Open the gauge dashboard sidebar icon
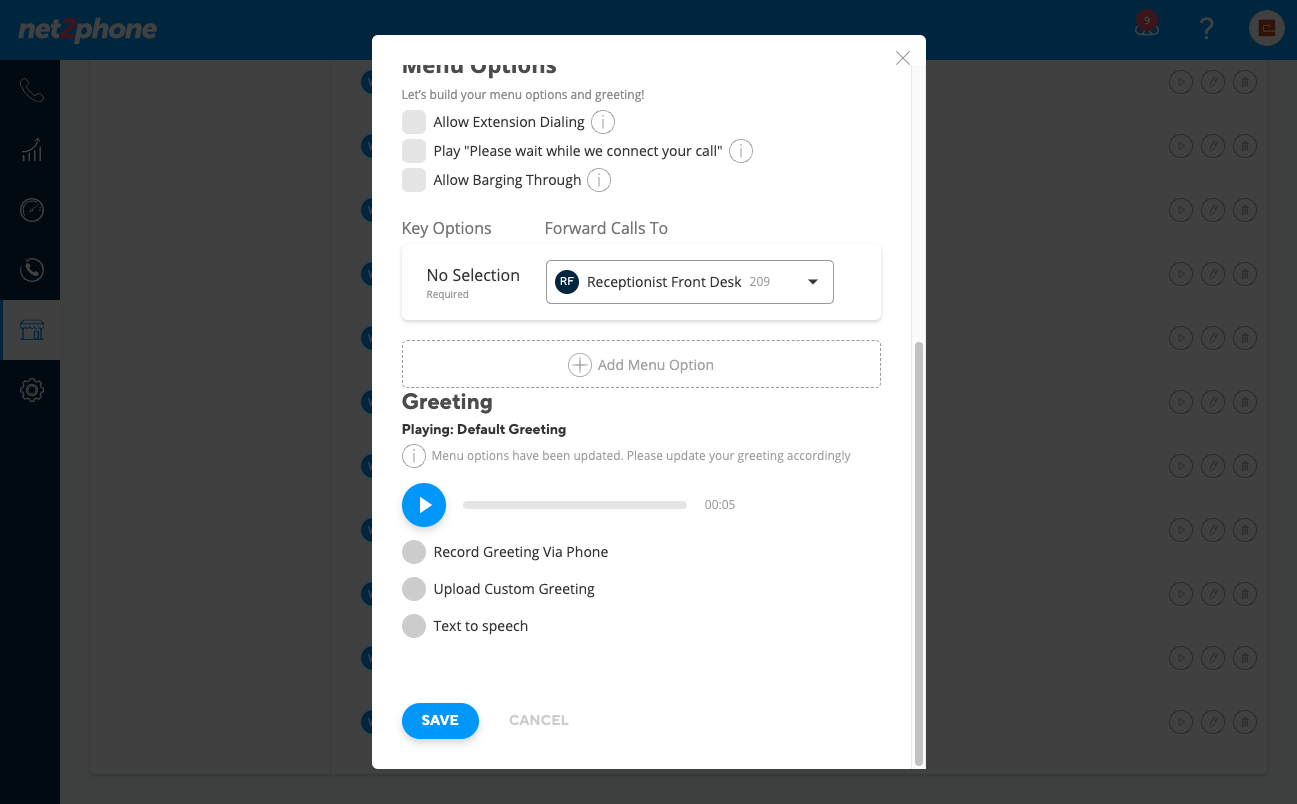The image size is (1297, 804). coord(32,210)
